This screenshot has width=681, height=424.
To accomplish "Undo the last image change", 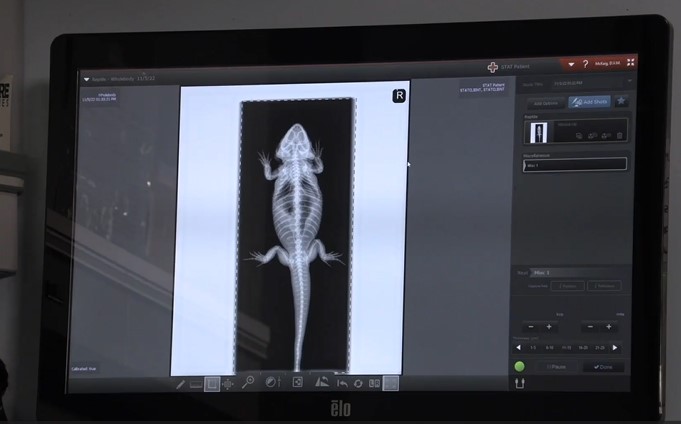I will [342, 383].
